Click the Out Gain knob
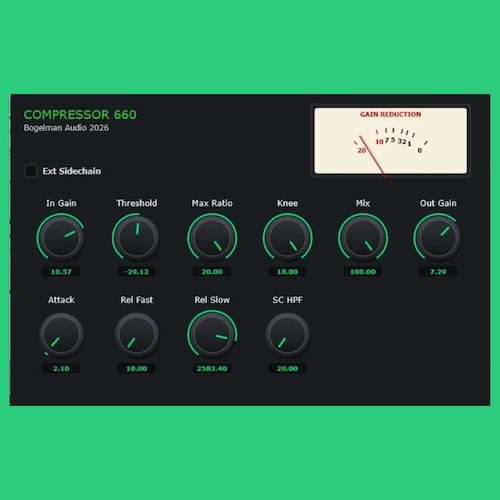Viewport: 500px width, 500px height. coord(438,238)
